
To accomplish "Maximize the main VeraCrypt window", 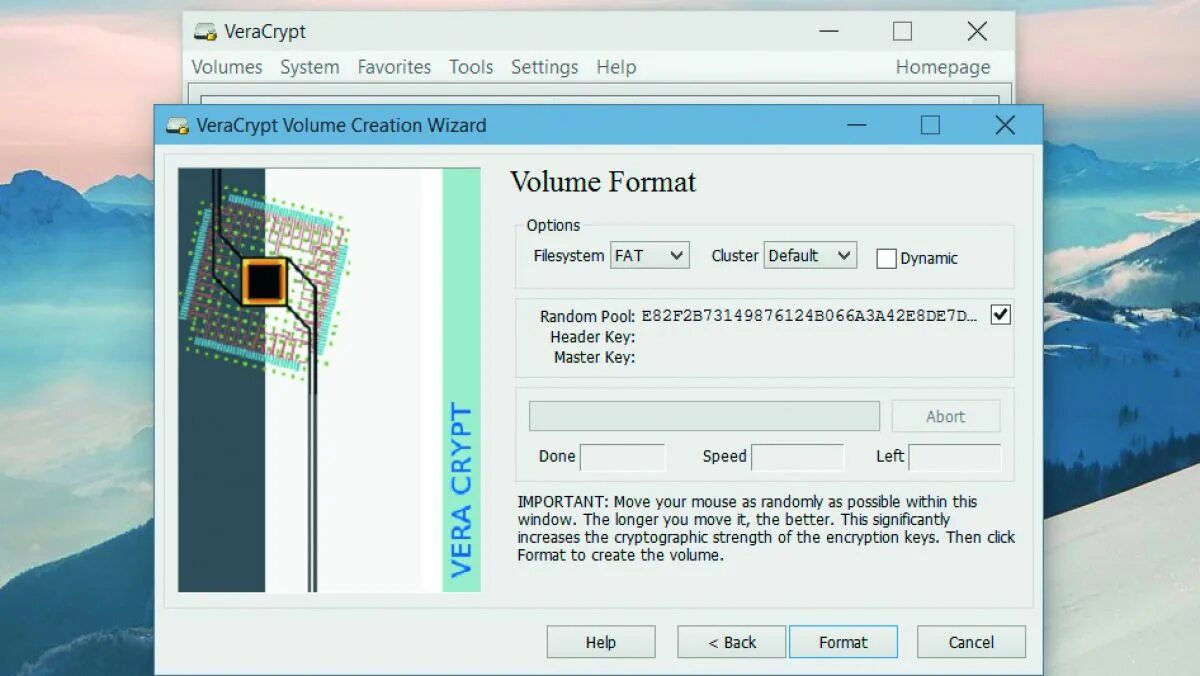I will coord(902,31).
